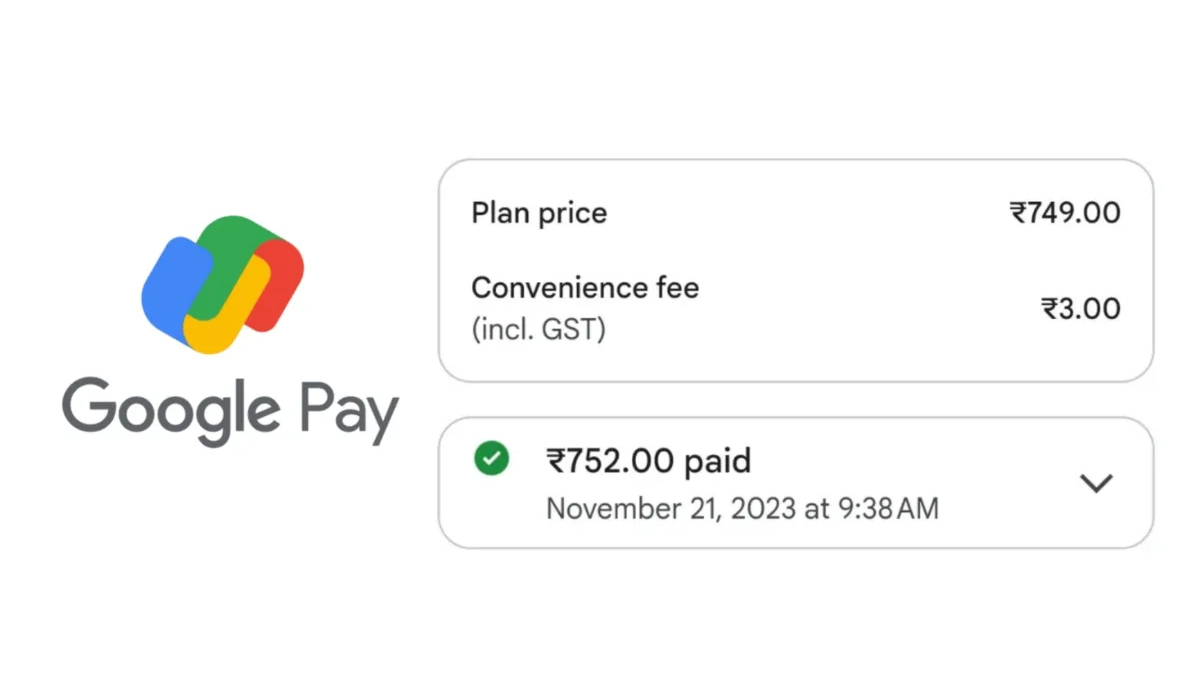Select the green payment success checkmark
This screenshot has height=675, width=1200.
pyautogui.click(x=489, y=460)
